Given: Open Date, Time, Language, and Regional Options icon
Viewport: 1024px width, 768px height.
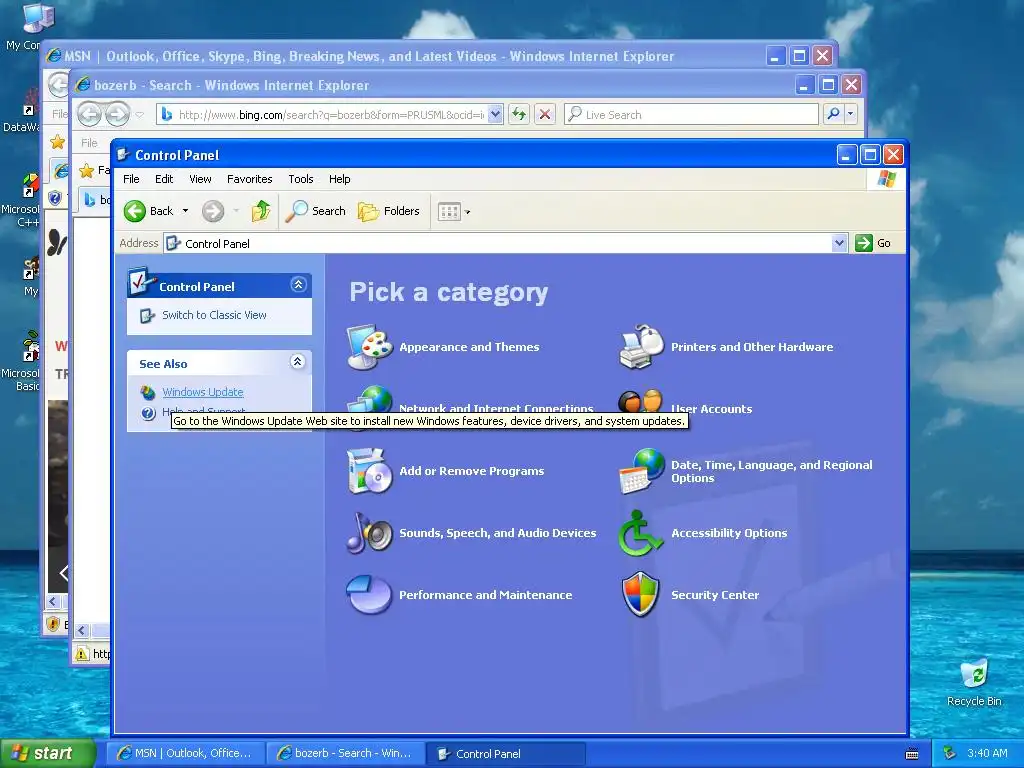Looking at the screenshot, I should point(641,471).
